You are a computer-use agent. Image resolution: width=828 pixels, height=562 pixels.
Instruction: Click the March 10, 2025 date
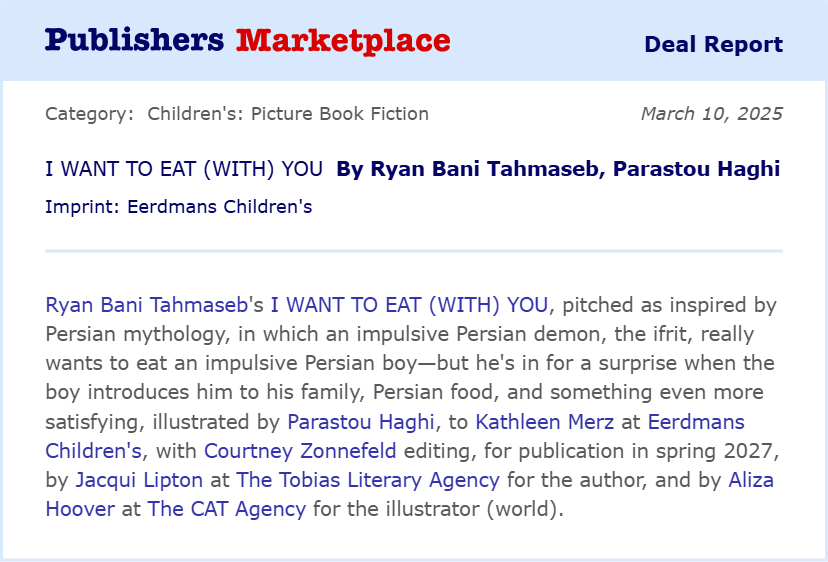(x=712, y=114)
